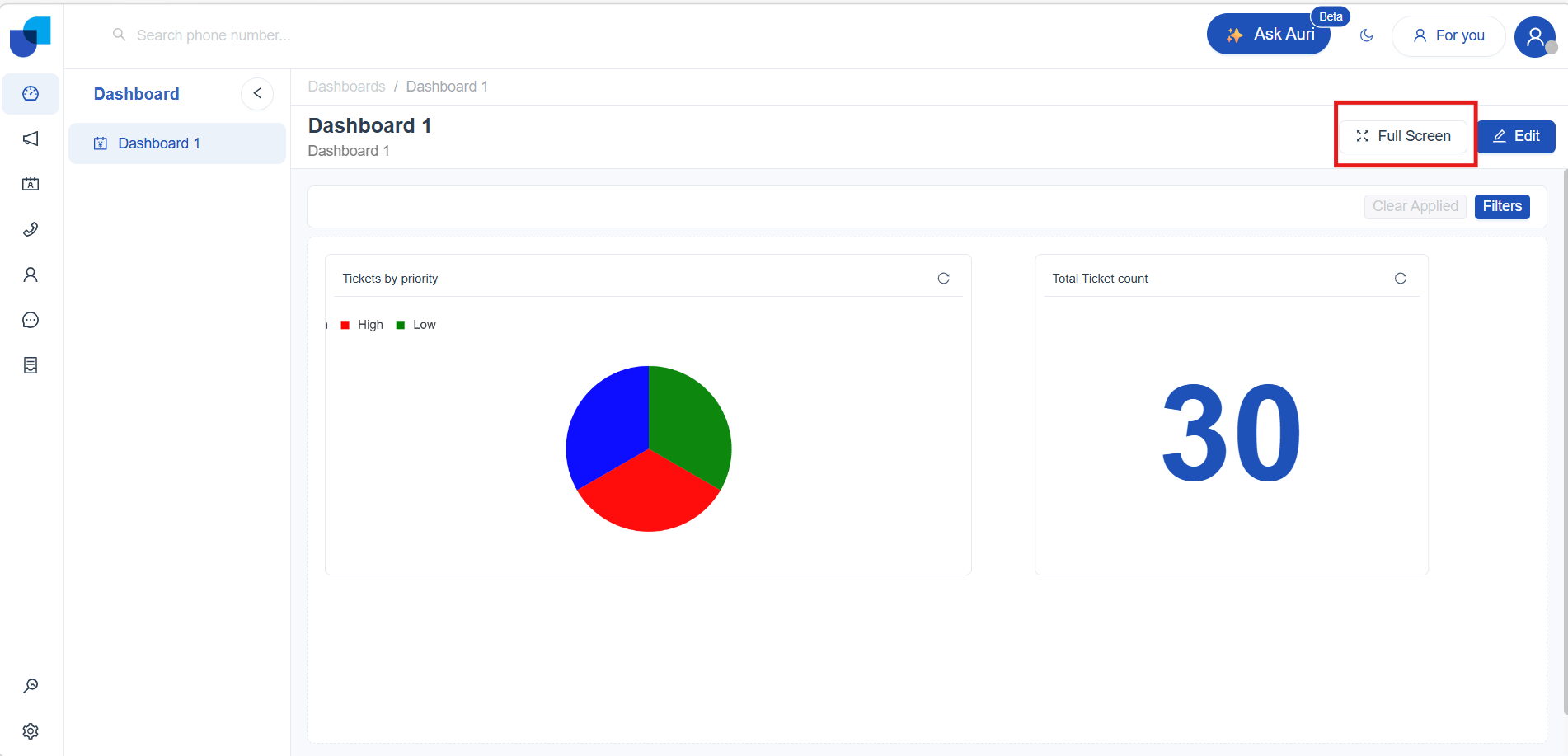1568x756 pixels.
Task: Toggle the High series in chart legend
Action: 363,325
